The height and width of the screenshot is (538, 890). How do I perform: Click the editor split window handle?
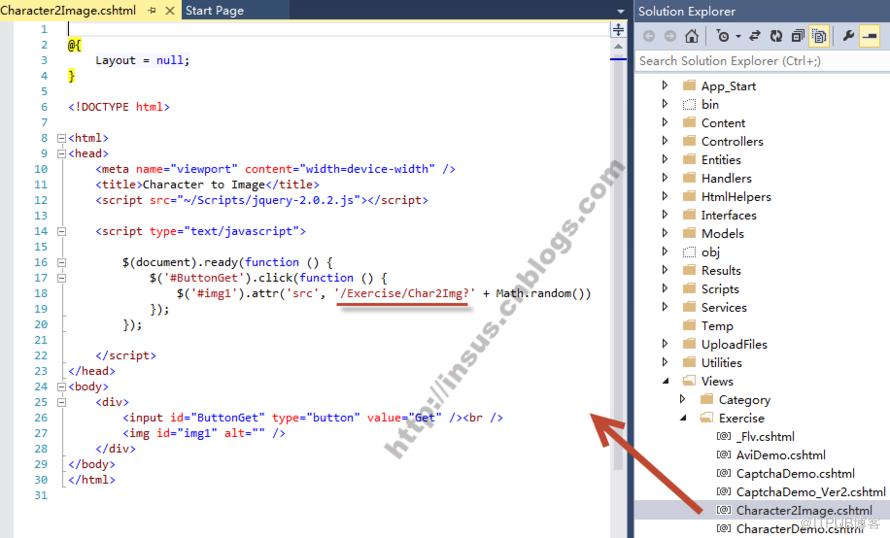click(x=618, y=29)
